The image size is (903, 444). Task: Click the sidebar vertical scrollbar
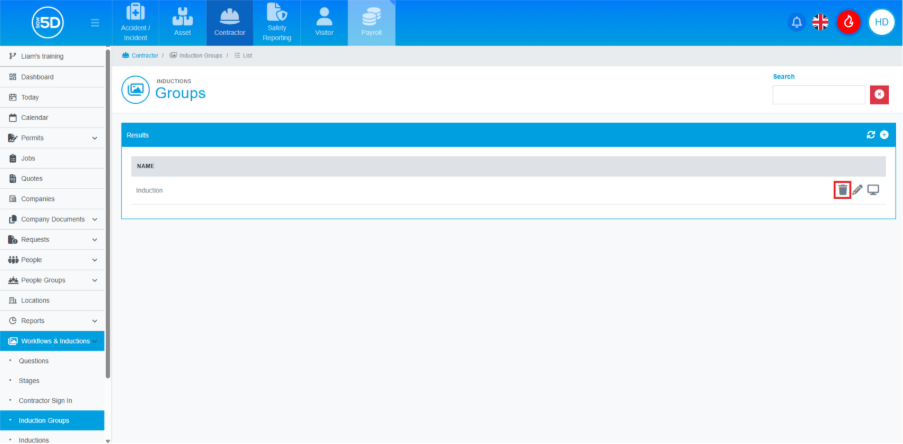(108, 214)
